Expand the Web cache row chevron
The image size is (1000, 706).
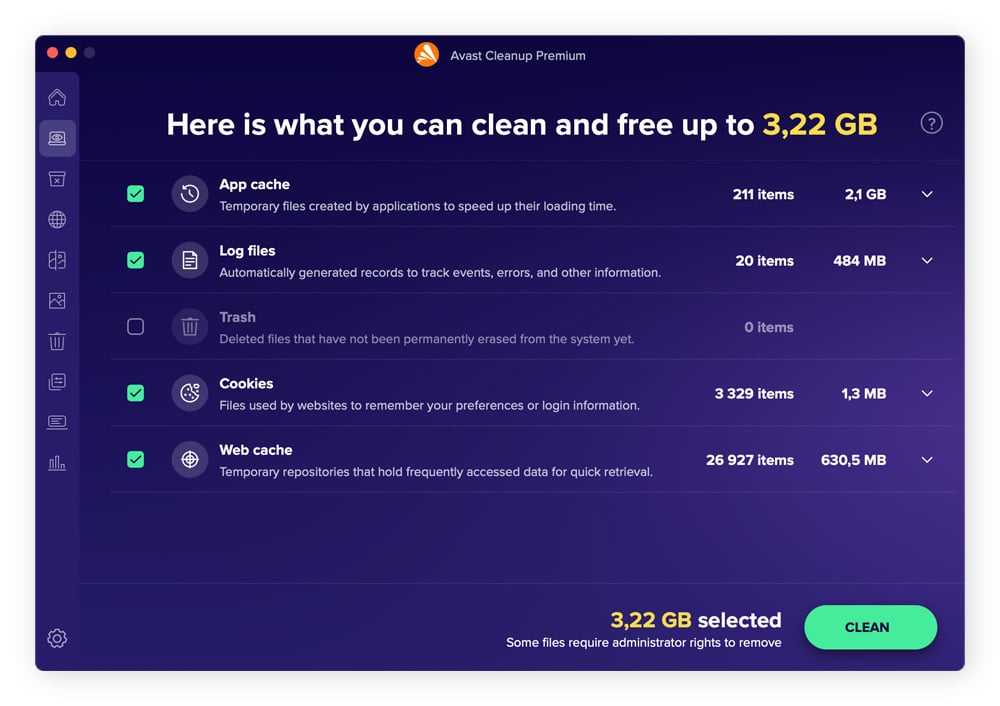(927, 460)
